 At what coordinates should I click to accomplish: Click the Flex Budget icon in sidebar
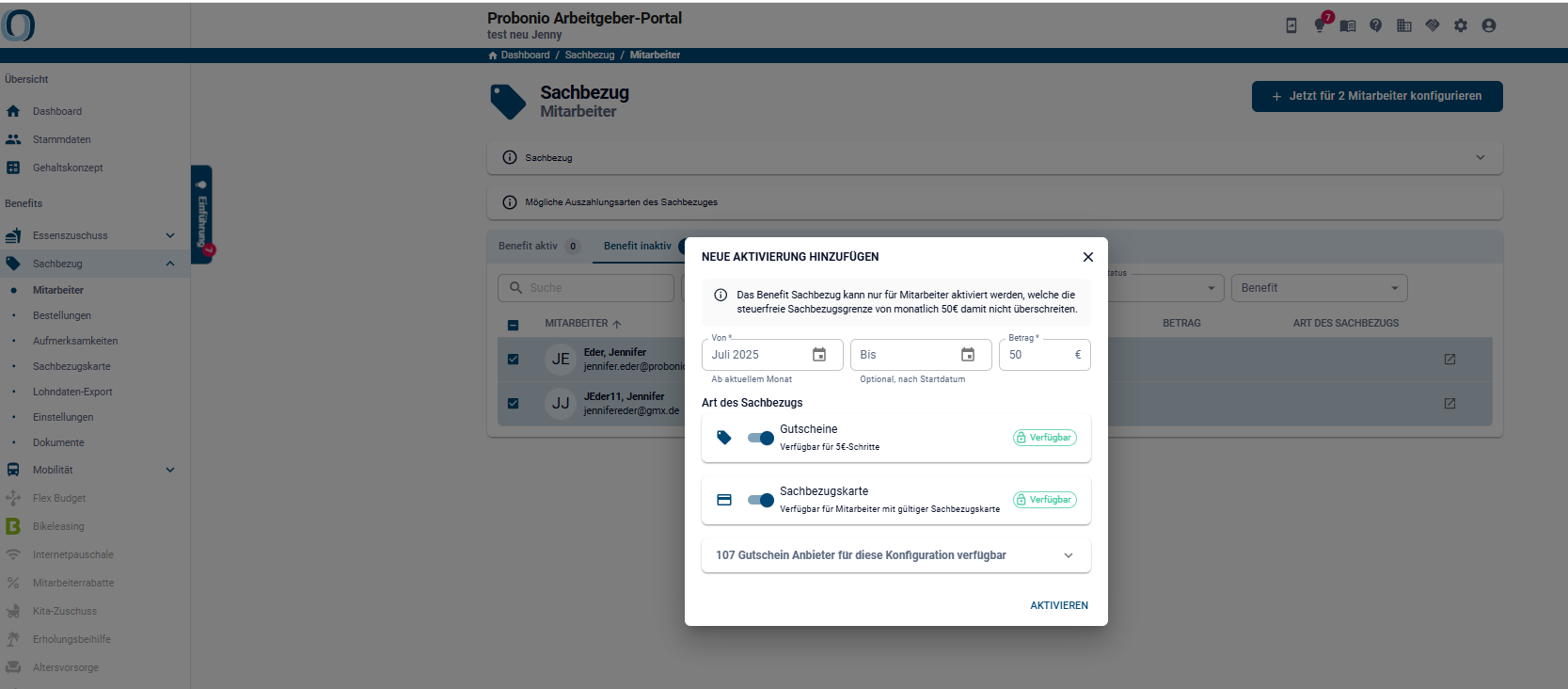point(13,498)
